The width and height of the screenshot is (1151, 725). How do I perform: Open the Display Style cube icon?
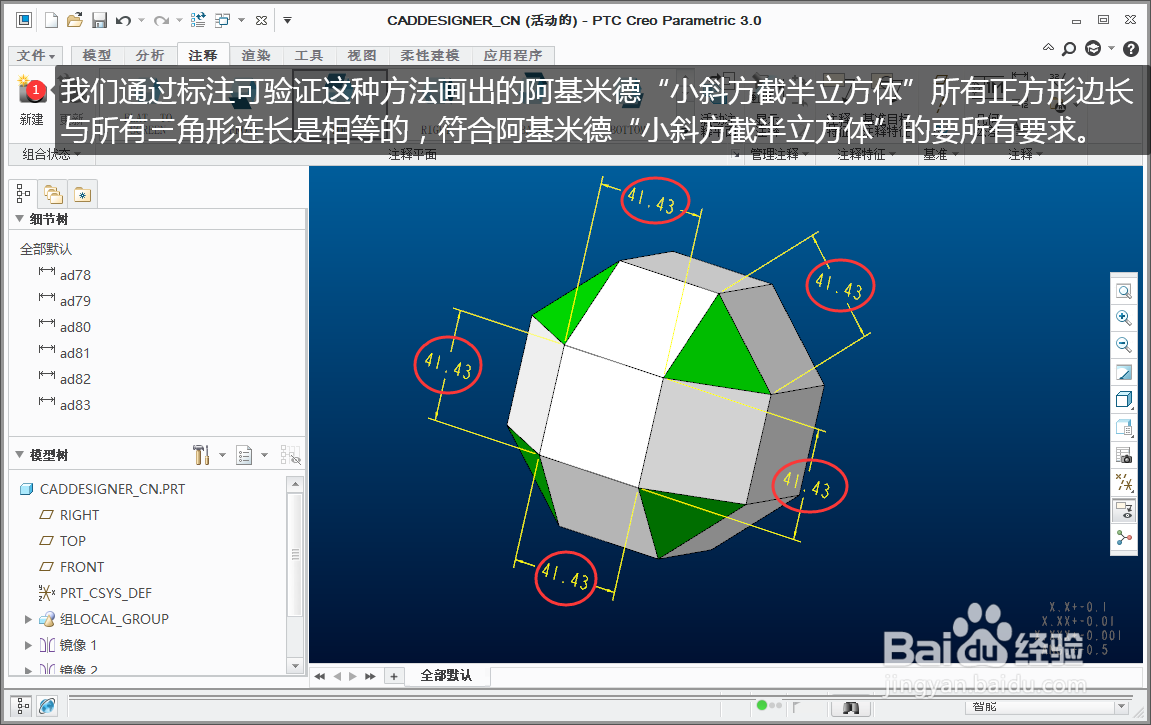1124,400
